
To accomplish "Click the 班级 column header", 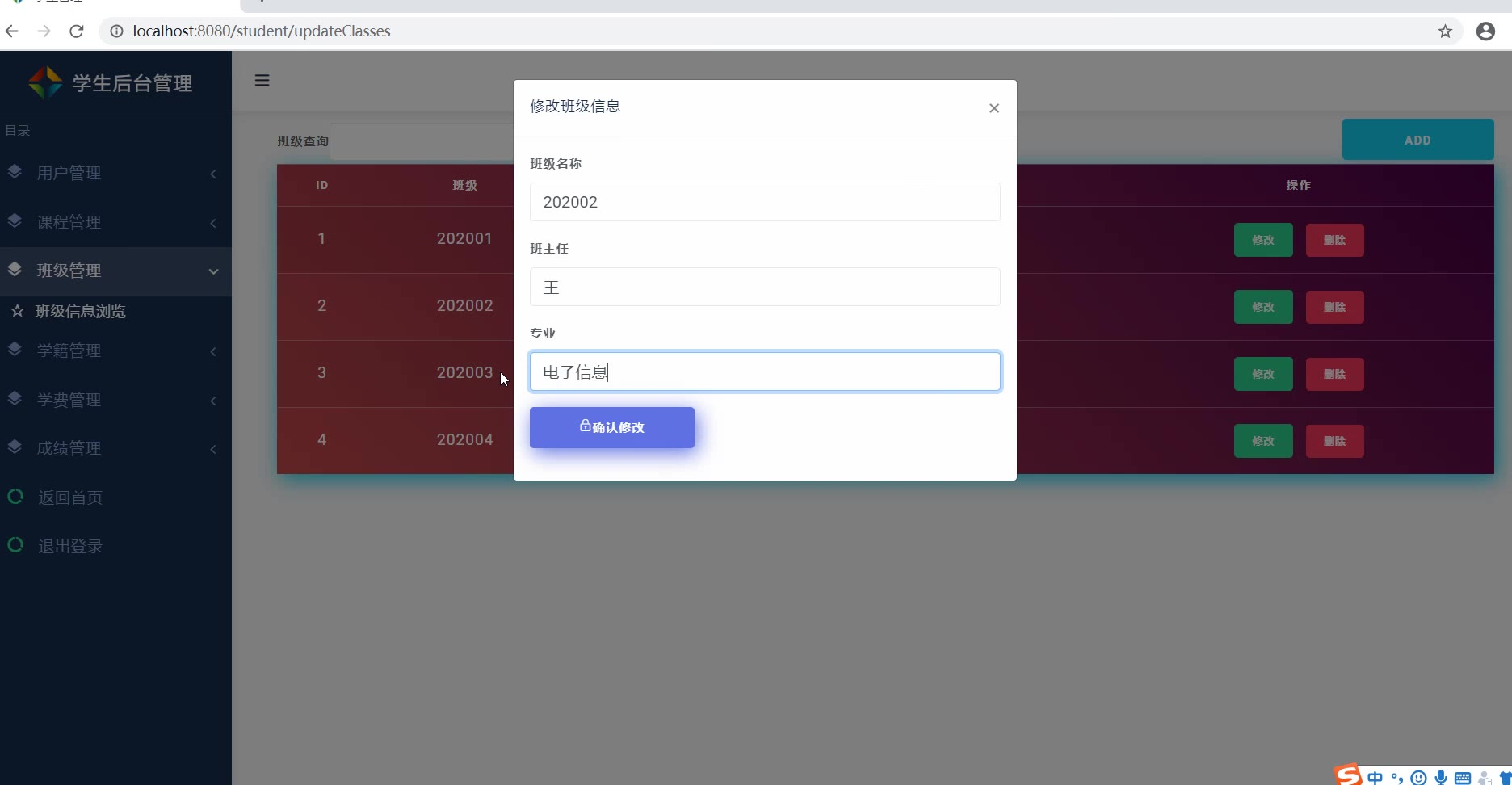I will 464,185.
